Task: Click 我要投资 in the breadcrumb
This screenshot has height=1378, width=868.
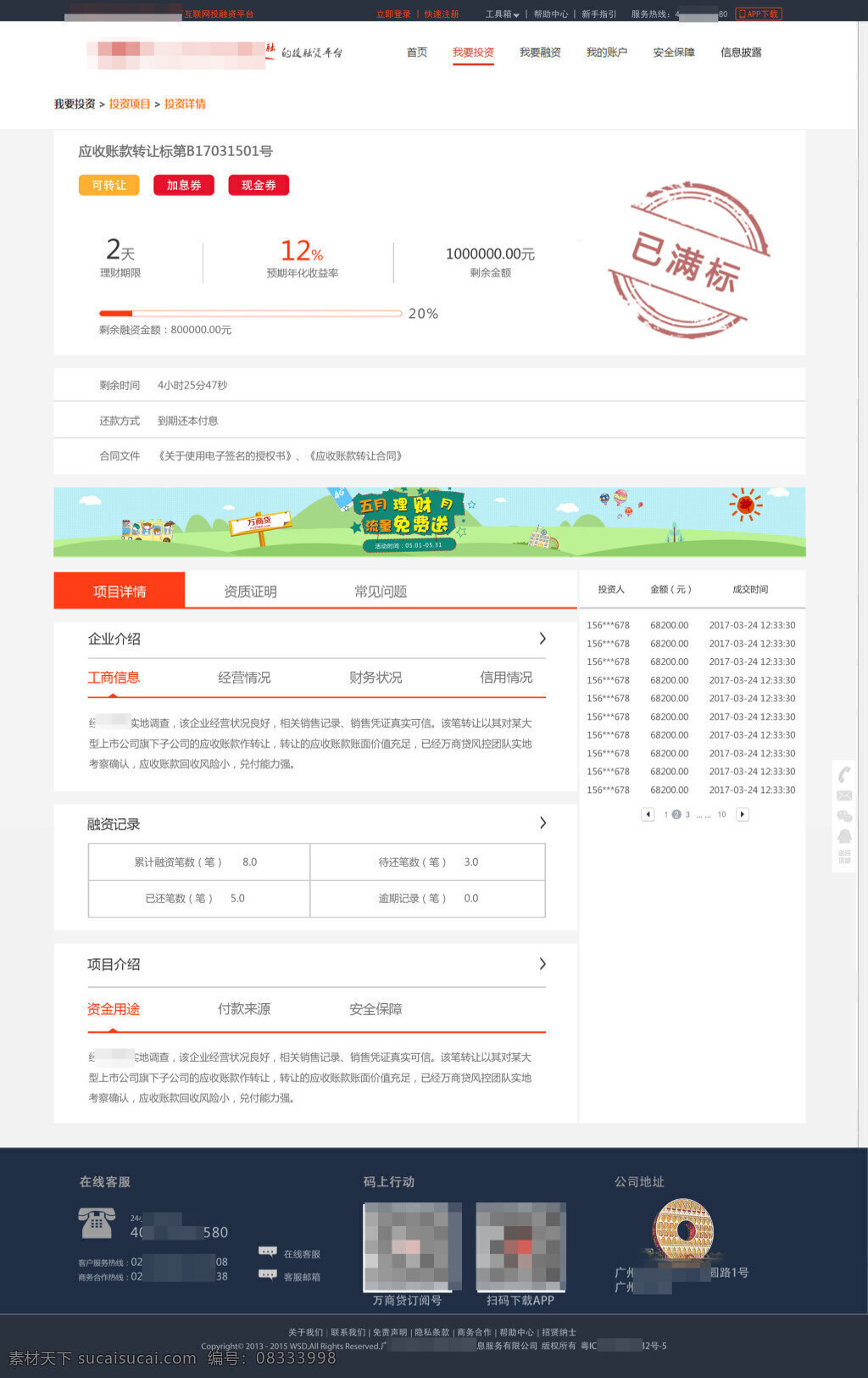Action: click(75, 104)
